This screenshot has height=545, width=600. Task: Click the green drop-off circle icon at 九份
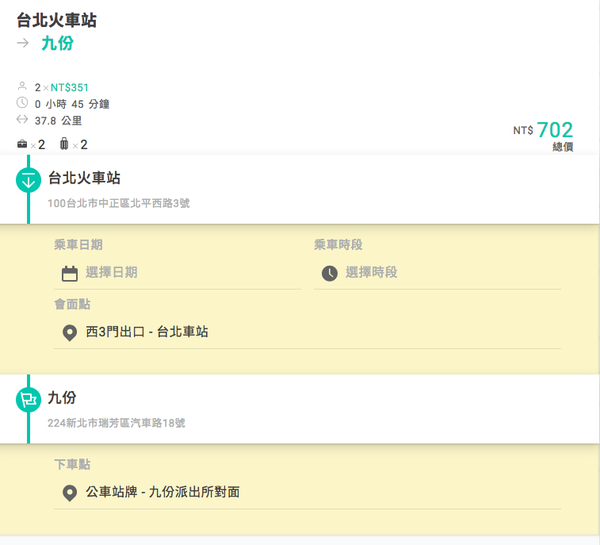click(x=28, y=400)
